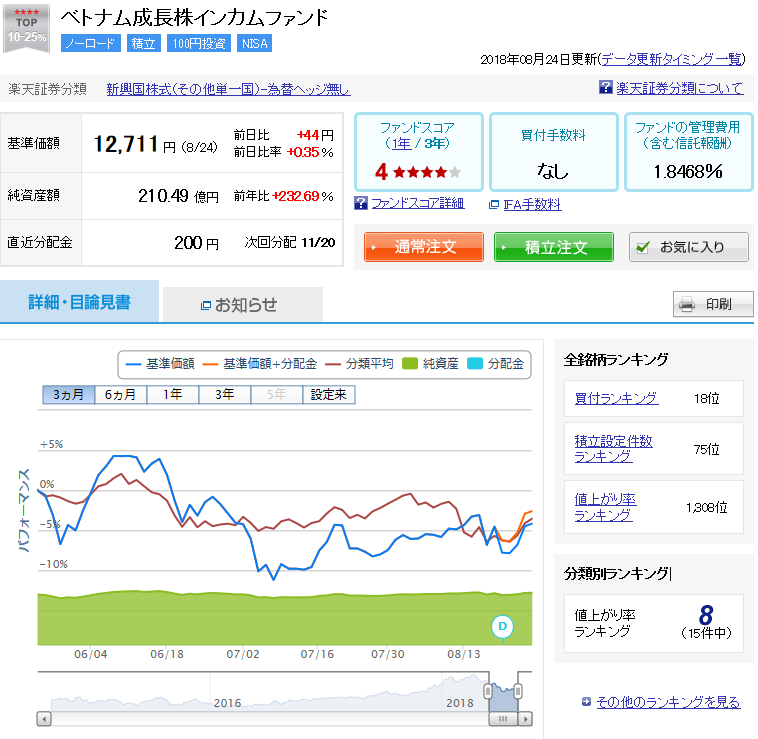758x739 pixels.
Task: Click the NISA tag
Action: tap(254, 43)
